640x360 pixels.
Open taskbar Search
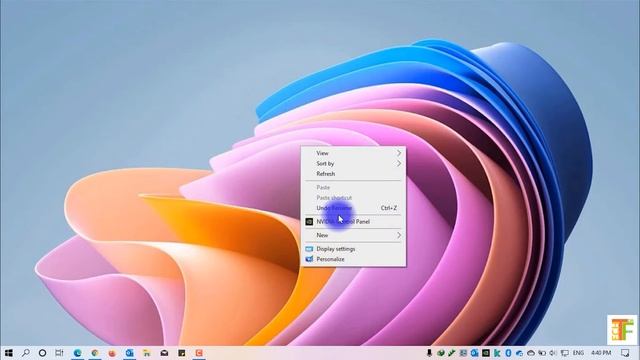click(x=25, y=353)
